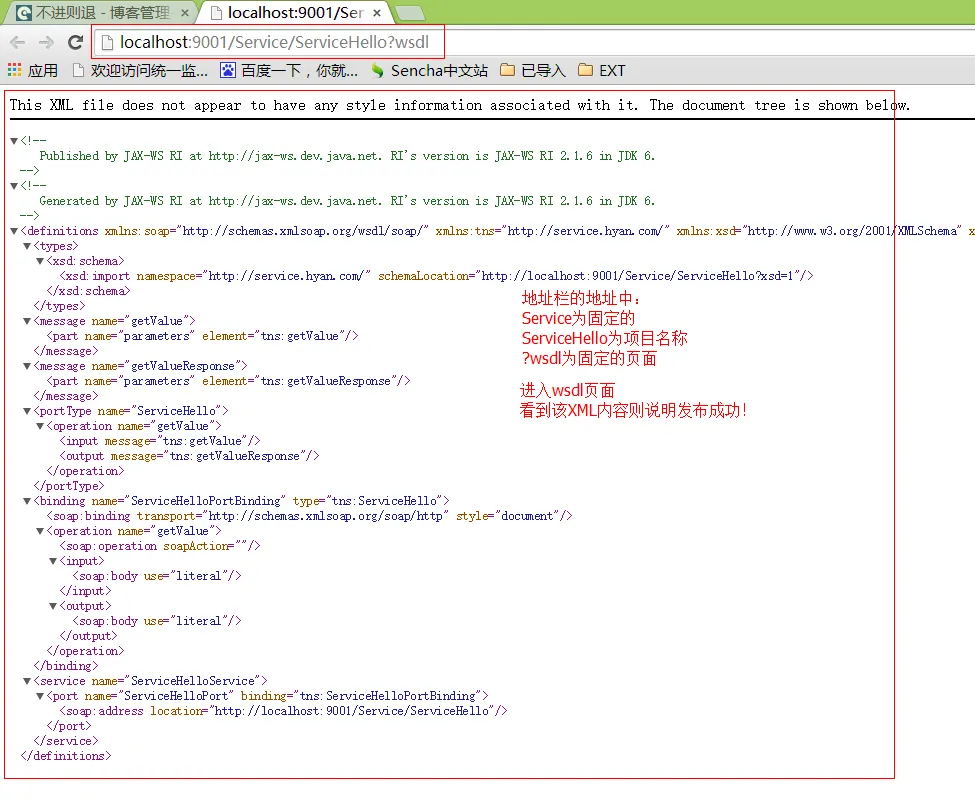
Task: Collapse the port ServiceHelloPort node
Action: point(40,696)
